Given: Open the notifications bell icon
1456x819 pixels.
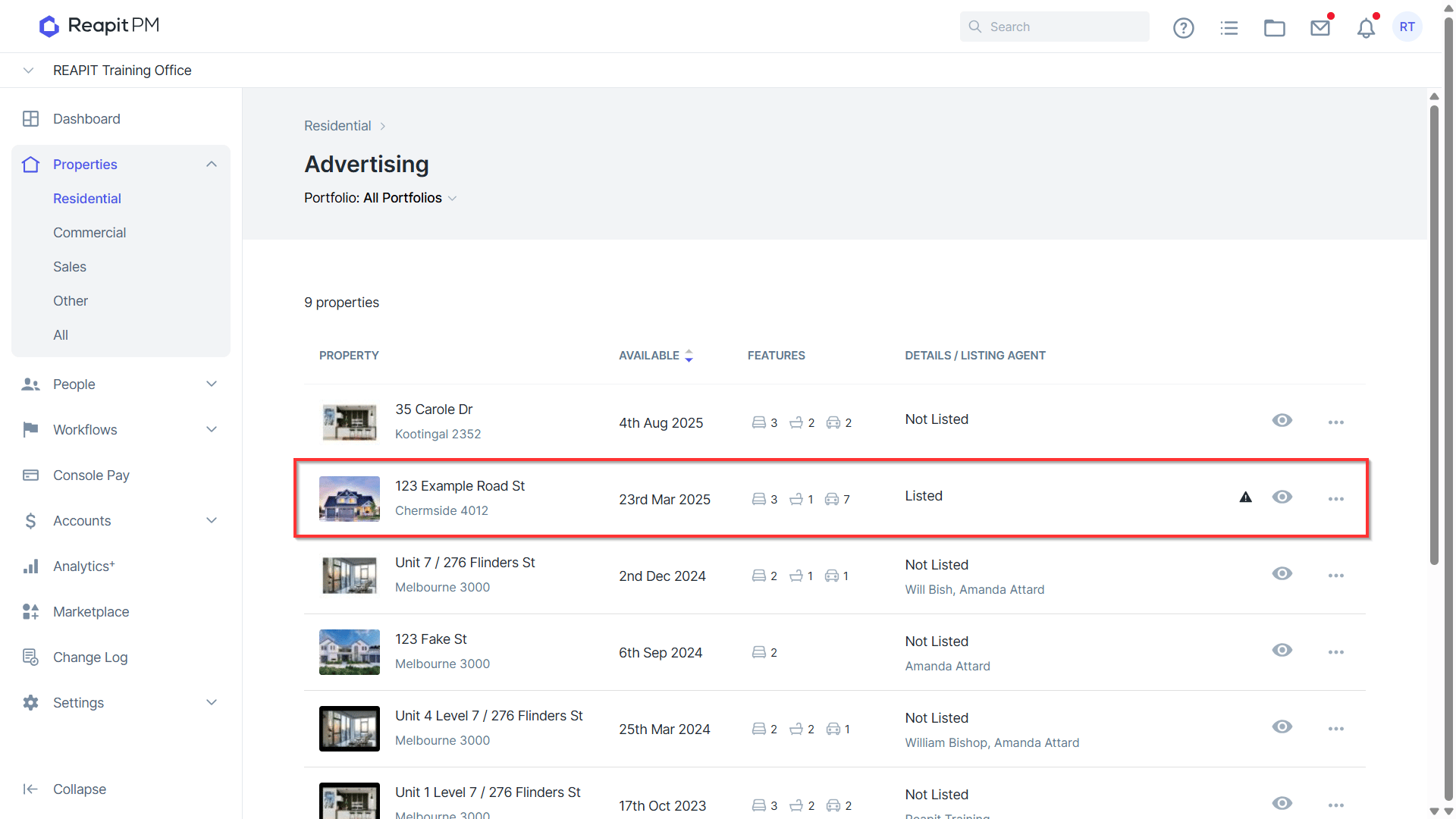Looking at the screenshot, I should coord(1366,28).
